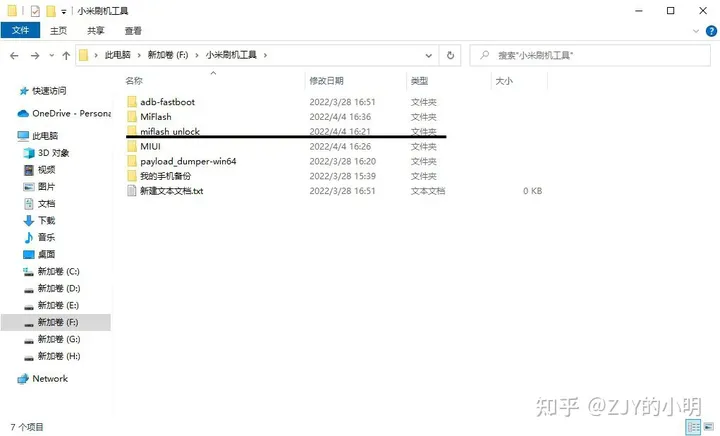Click the forward navigation arrow
This screenshot has width=720, height=436.
(35, 56)
